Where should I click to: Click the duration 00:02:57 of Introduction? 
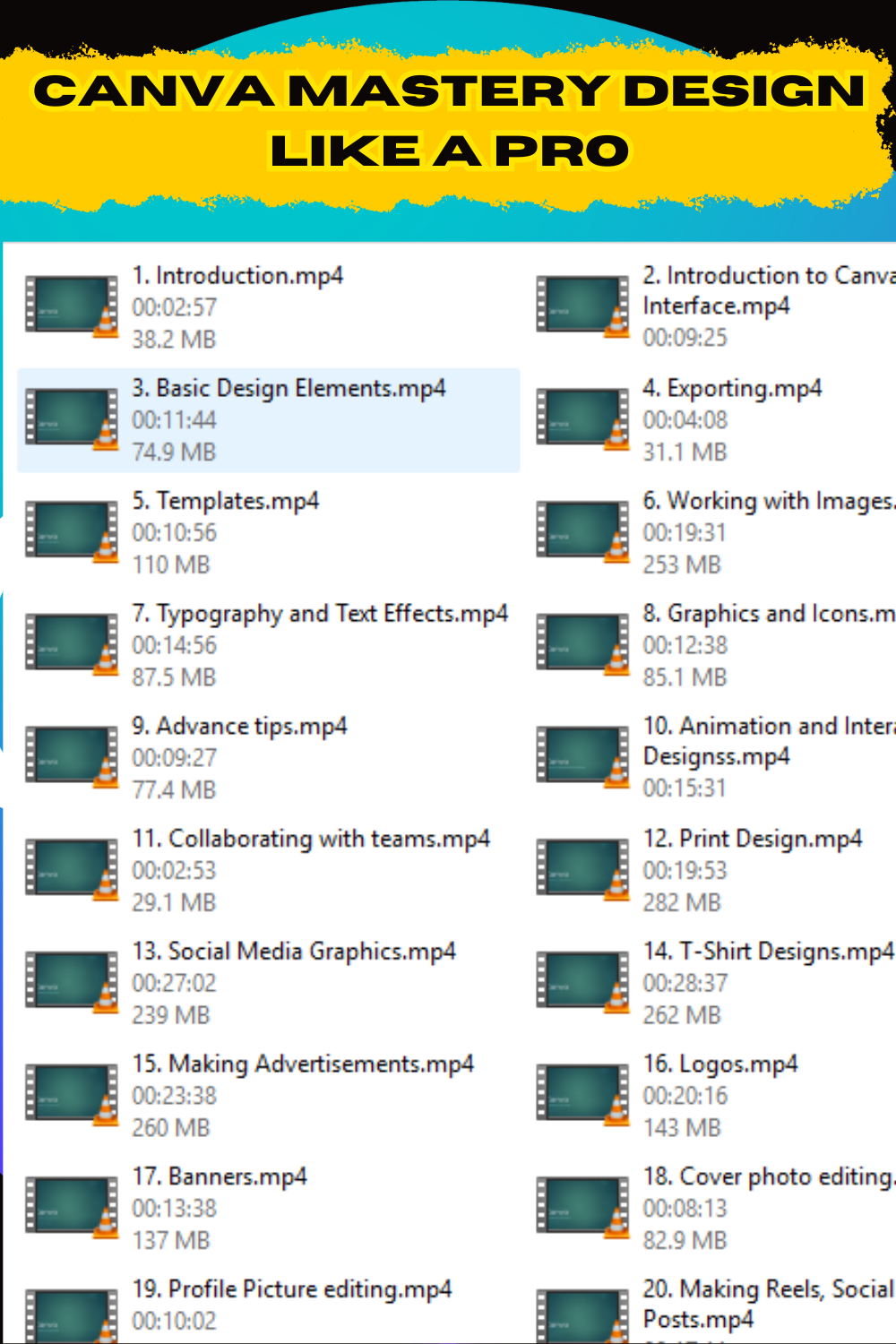tap(175, 308)
